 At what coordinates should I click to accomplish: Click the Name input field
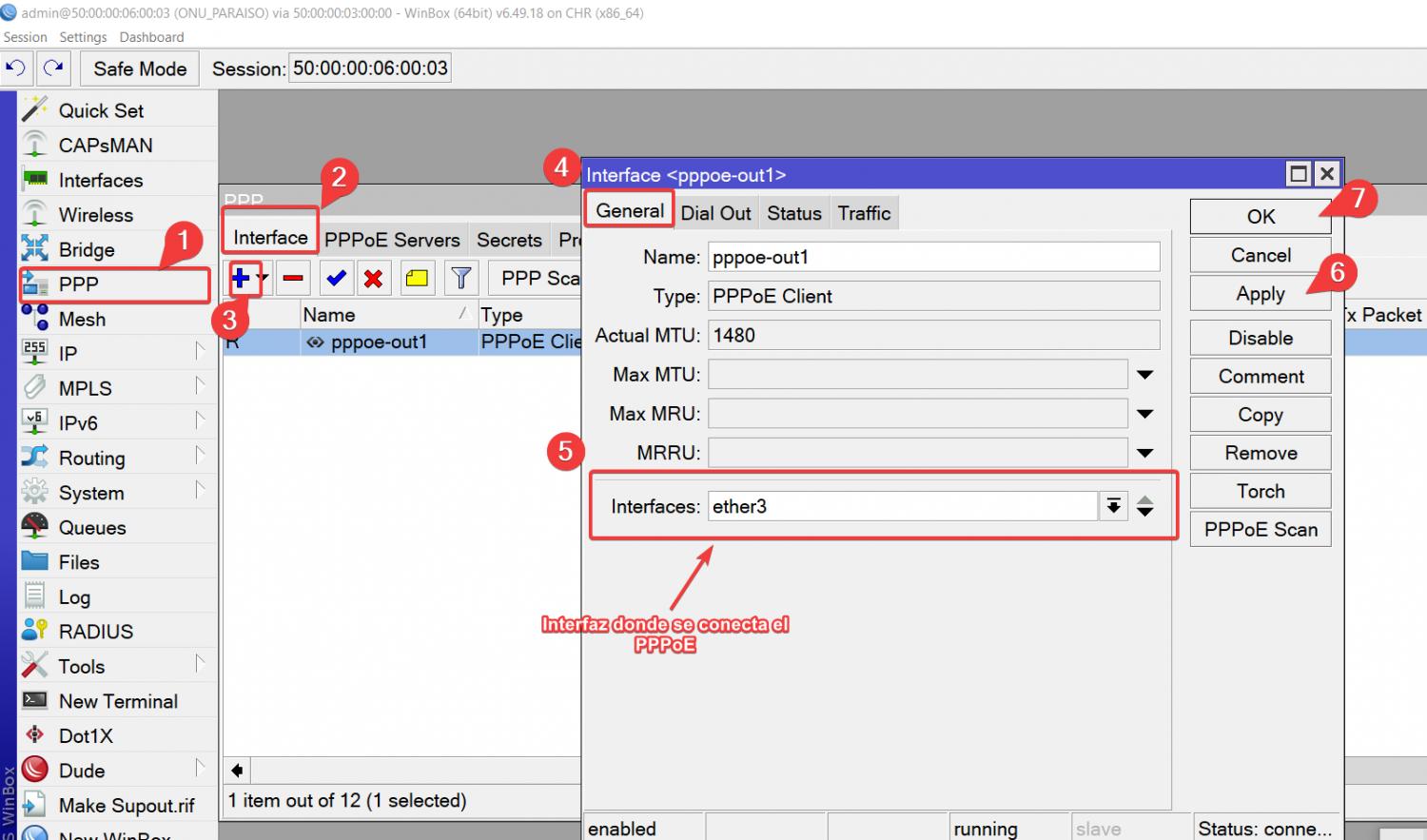coord(932,257)
